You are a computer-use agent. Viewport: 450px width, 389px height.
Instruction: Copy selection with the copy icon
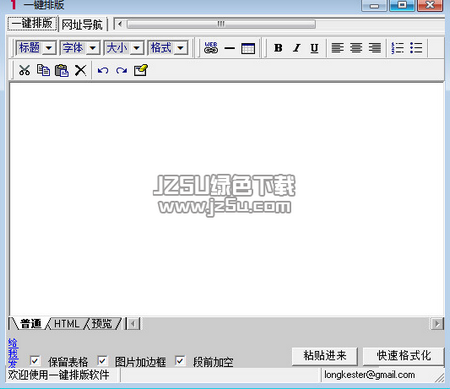tap(43, 70)
